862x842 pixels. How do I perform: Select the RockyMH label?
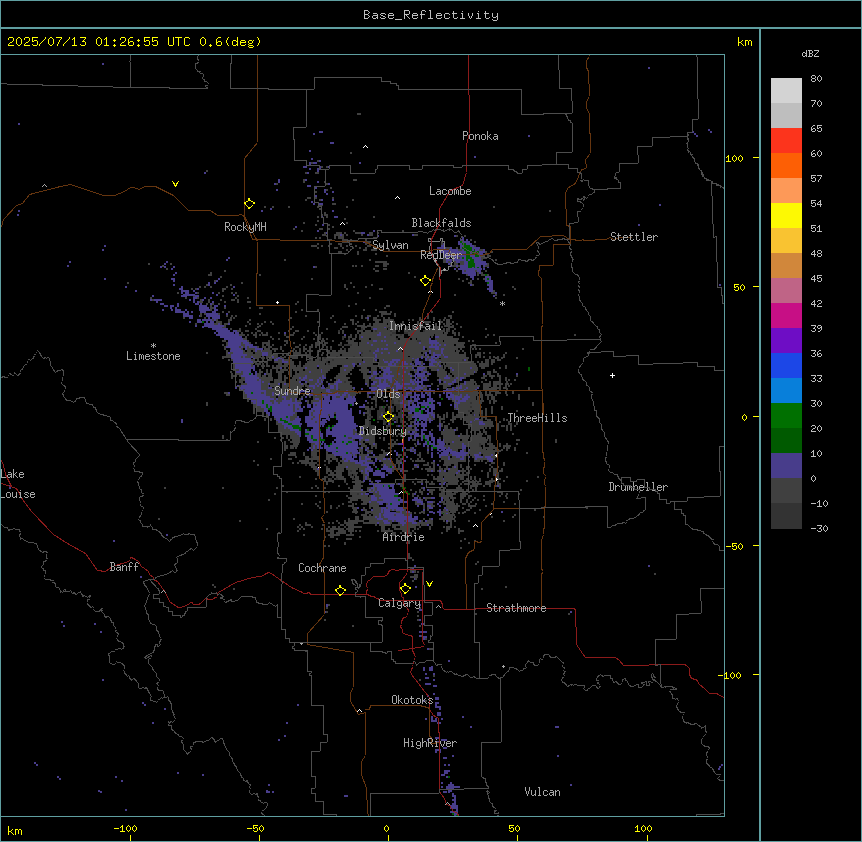coord(245,227)
